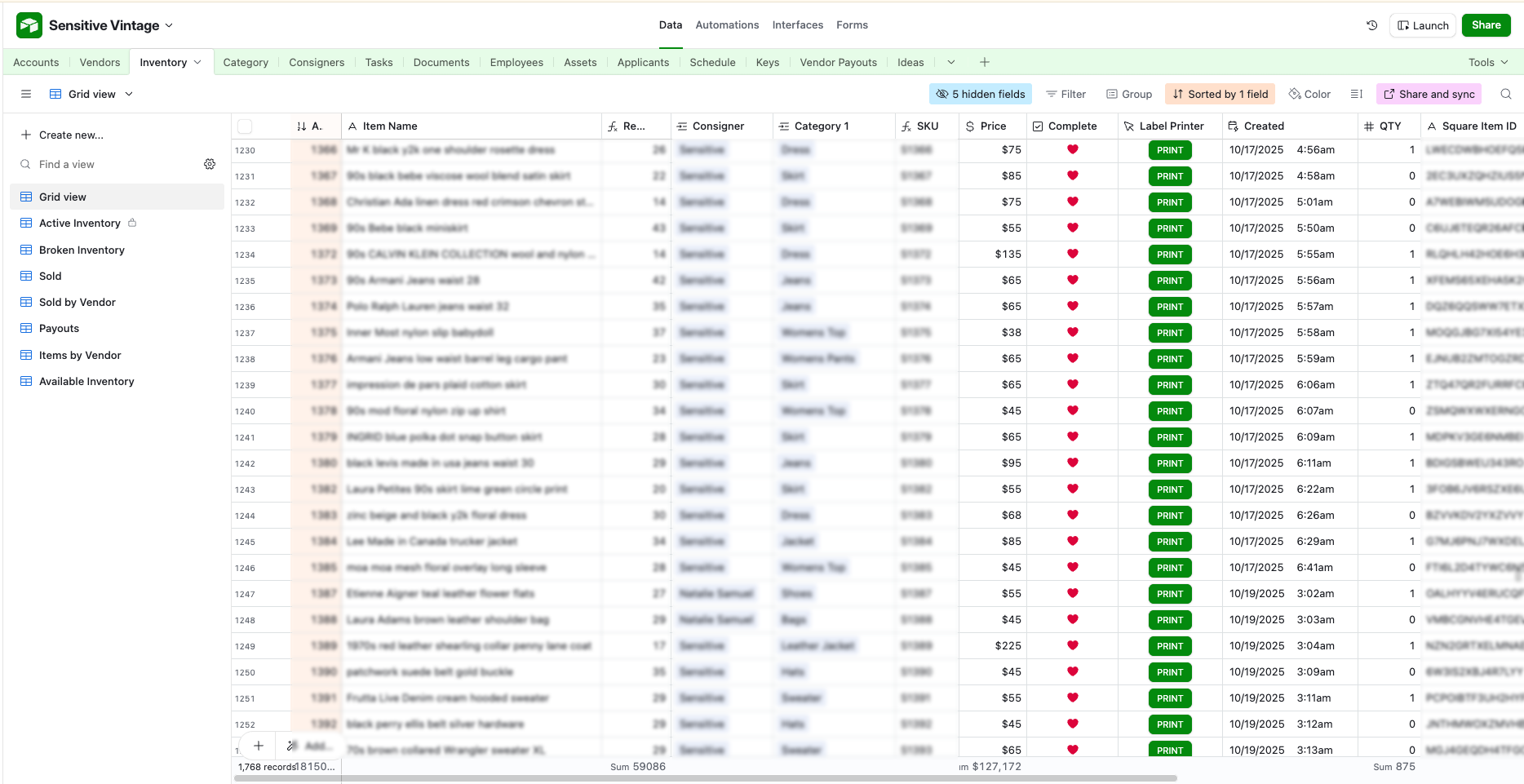Collapse the views sidebar with the hamburger icon
Image resolution: width=1524 pixels, height=784 pixels.
click(x=25, y=94)
